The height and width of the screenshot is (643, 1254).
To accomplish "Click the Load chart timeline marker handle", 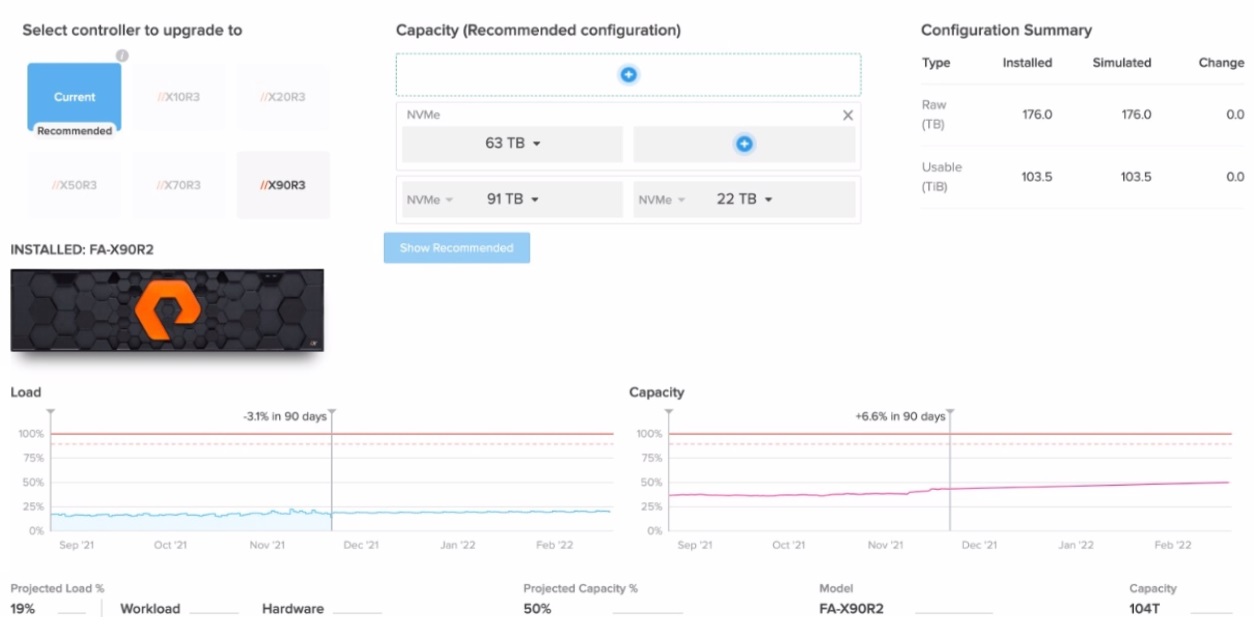I will 332,412.
